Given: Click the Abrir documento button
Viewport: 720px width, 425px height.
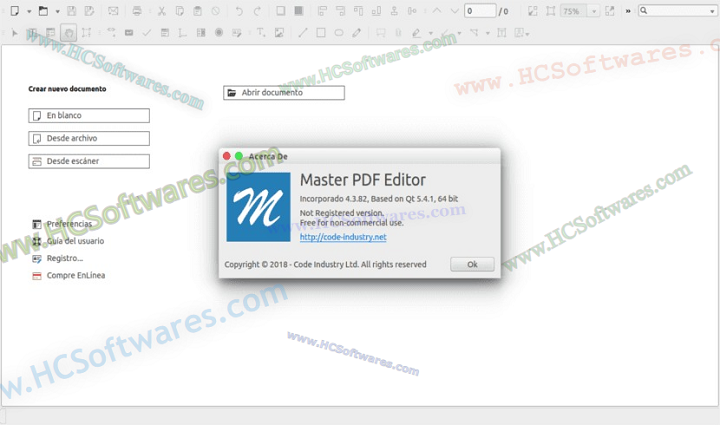Looking at the screenshot, I should (x=284, y=93).
